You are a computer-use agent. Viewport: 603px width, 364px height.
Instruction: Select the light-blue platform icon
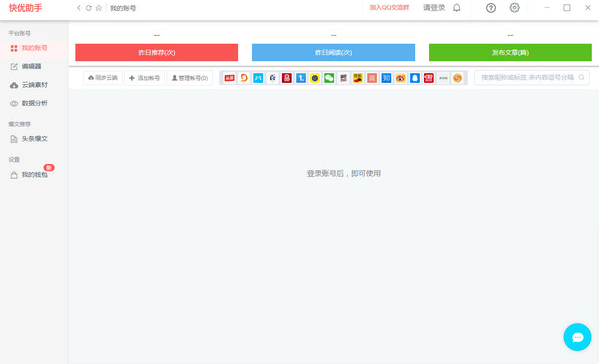click(258, 78)
